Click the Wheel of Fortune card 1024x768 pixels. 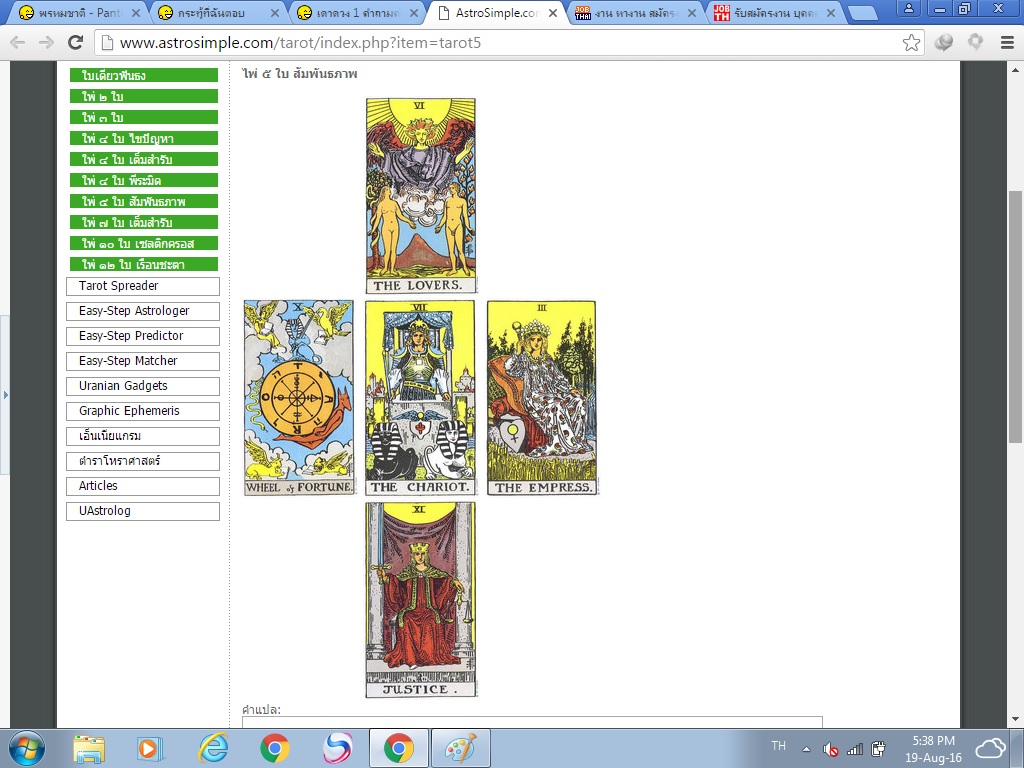point(298,397)
